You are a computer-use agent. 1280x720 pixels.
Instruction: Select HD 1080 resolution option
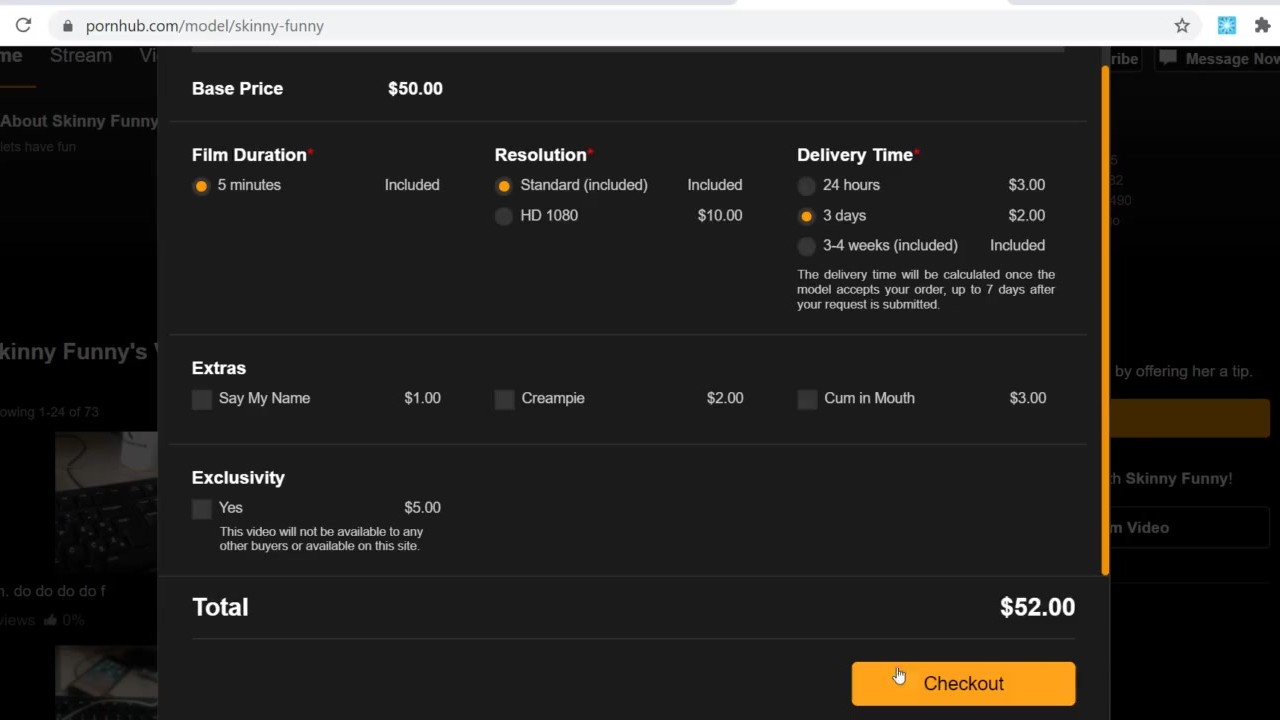click(504, 216)
